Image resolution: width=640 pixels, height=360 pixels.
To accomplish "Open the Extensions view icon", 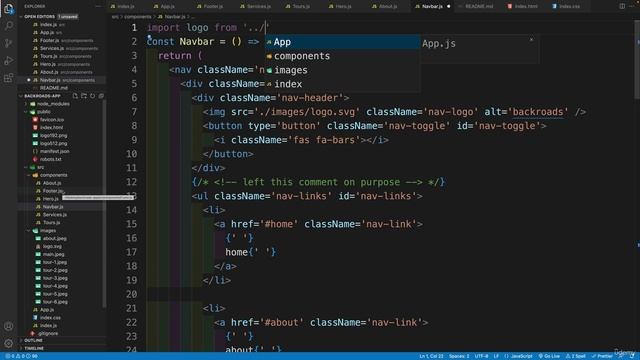I will 8,78.
